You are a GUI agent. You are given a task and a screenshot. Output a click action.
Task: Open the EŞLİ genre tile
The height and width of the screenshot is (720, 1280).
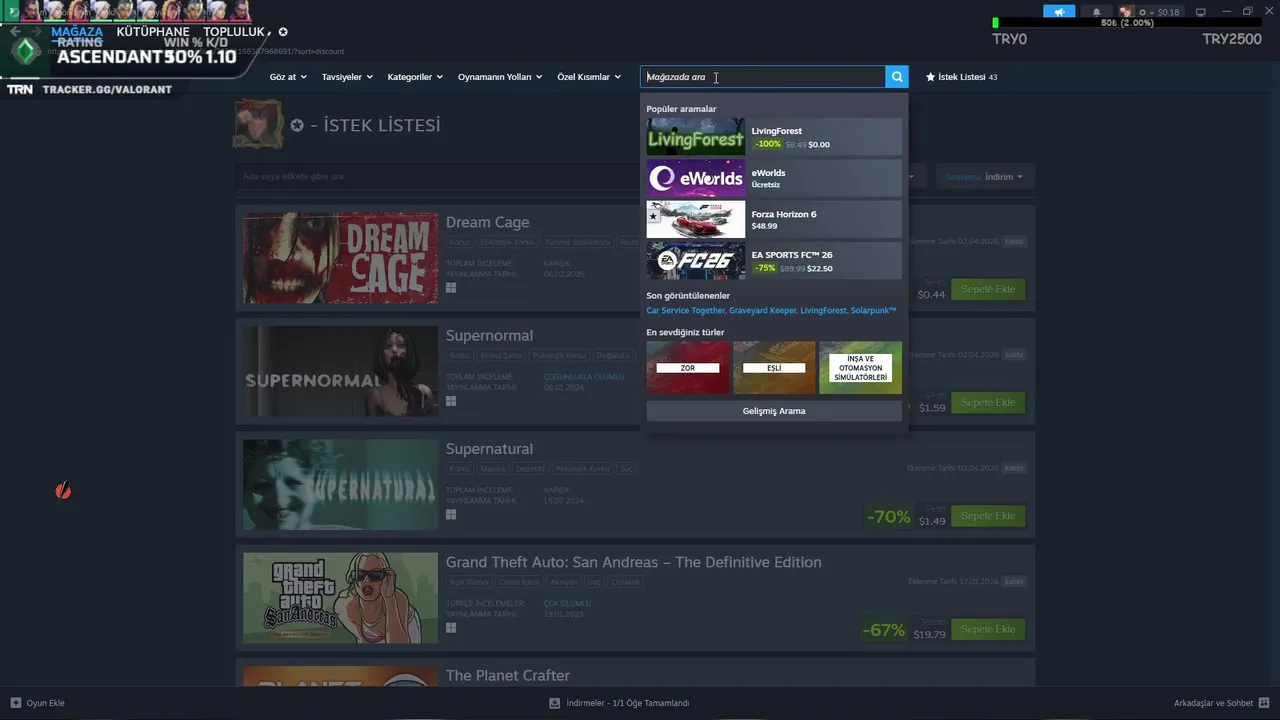[x=774, y=367]
